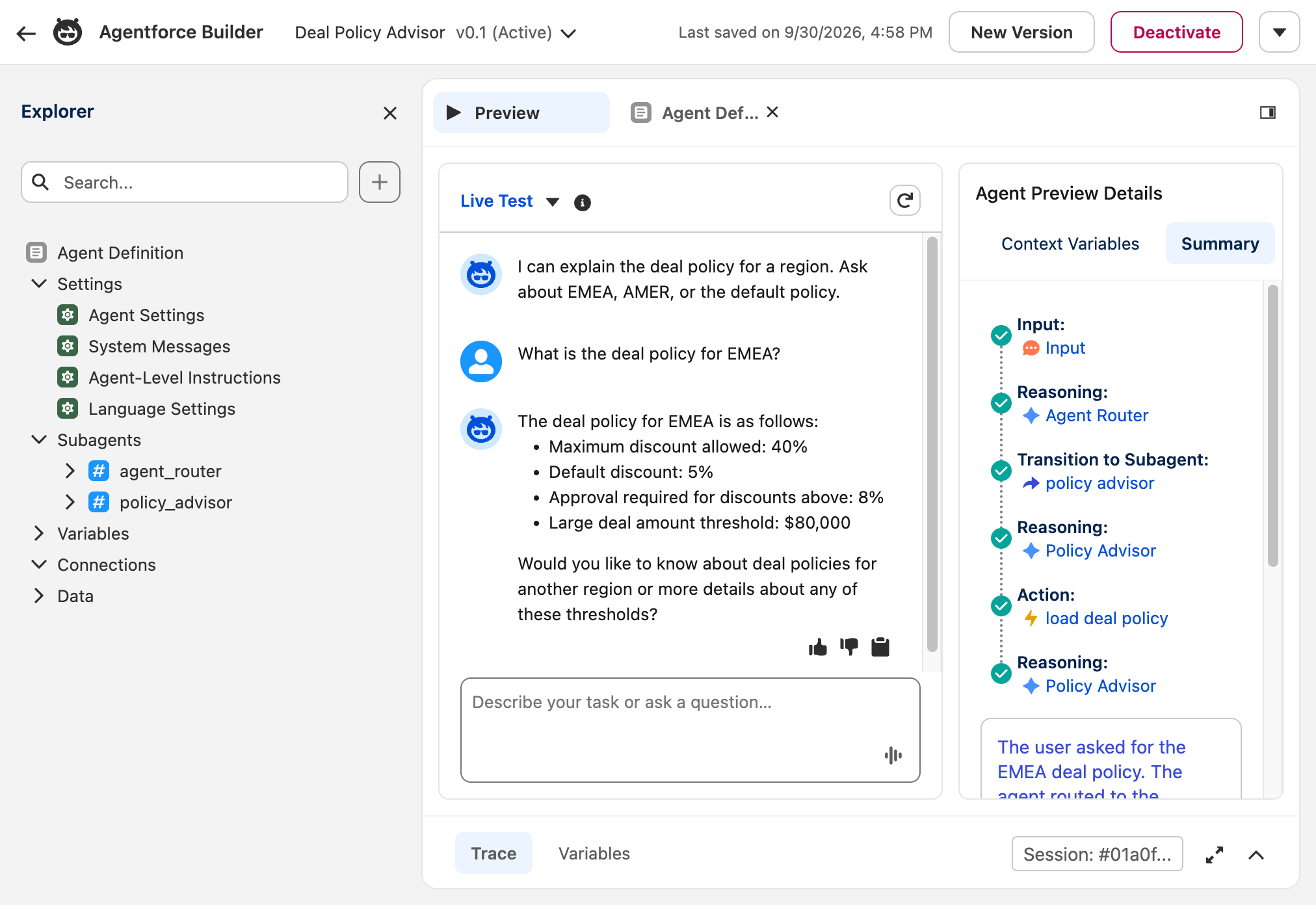The width and height of the screenshot is (1316, 905).
Task: Click the message input box
Action: pos(690,729)
